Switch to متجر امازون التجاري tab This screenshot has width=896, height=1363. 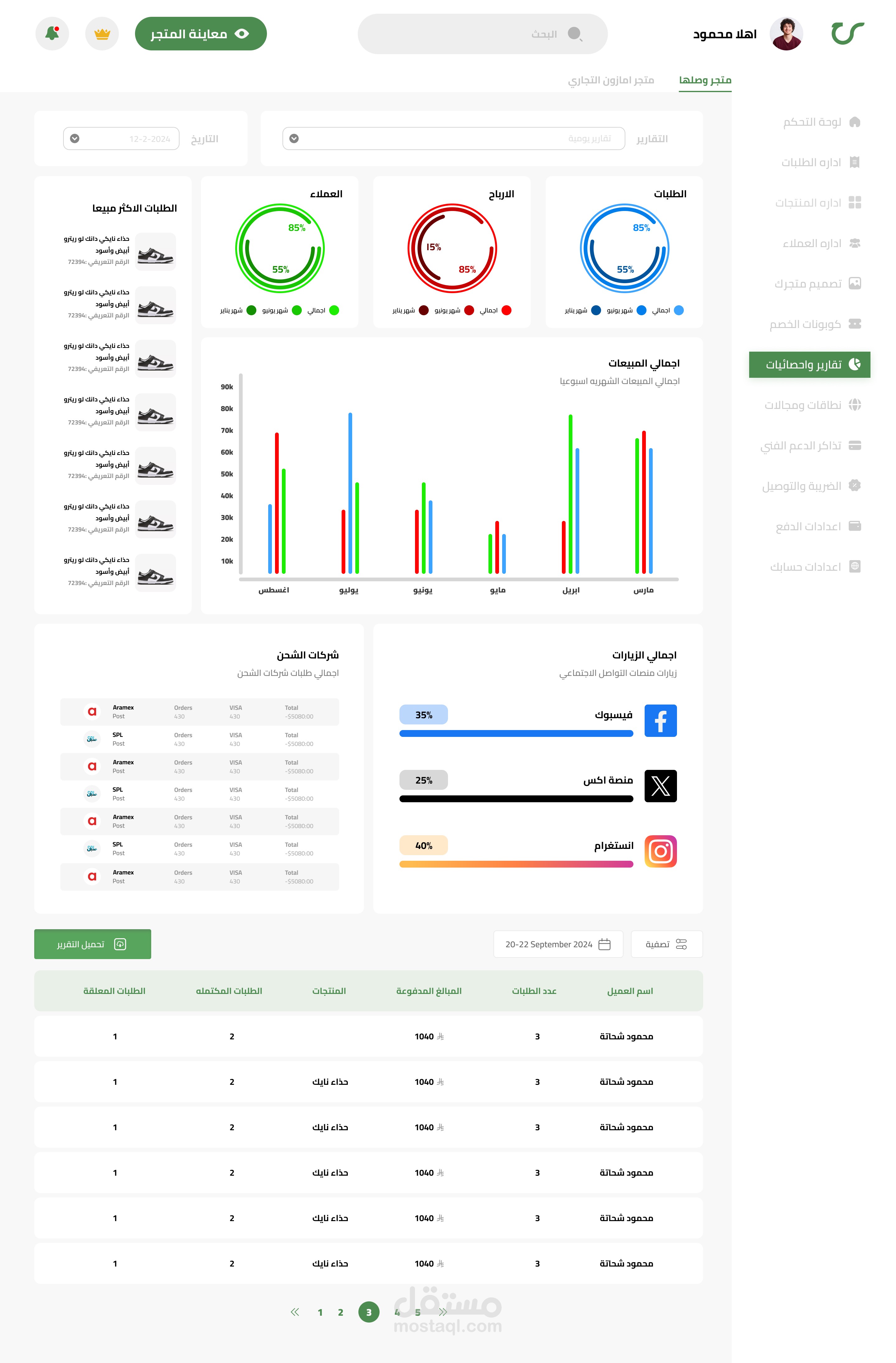(611, 80)
